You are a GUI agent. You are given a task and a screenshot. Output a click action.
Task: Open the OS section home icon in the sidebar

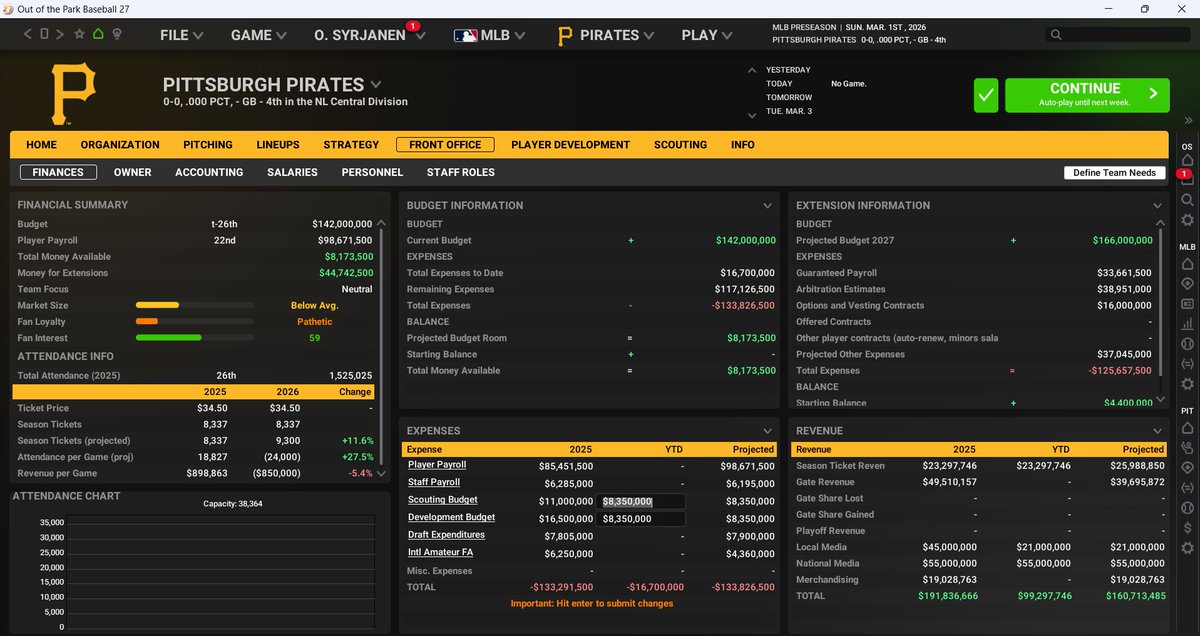click(x=1187, y=160)
